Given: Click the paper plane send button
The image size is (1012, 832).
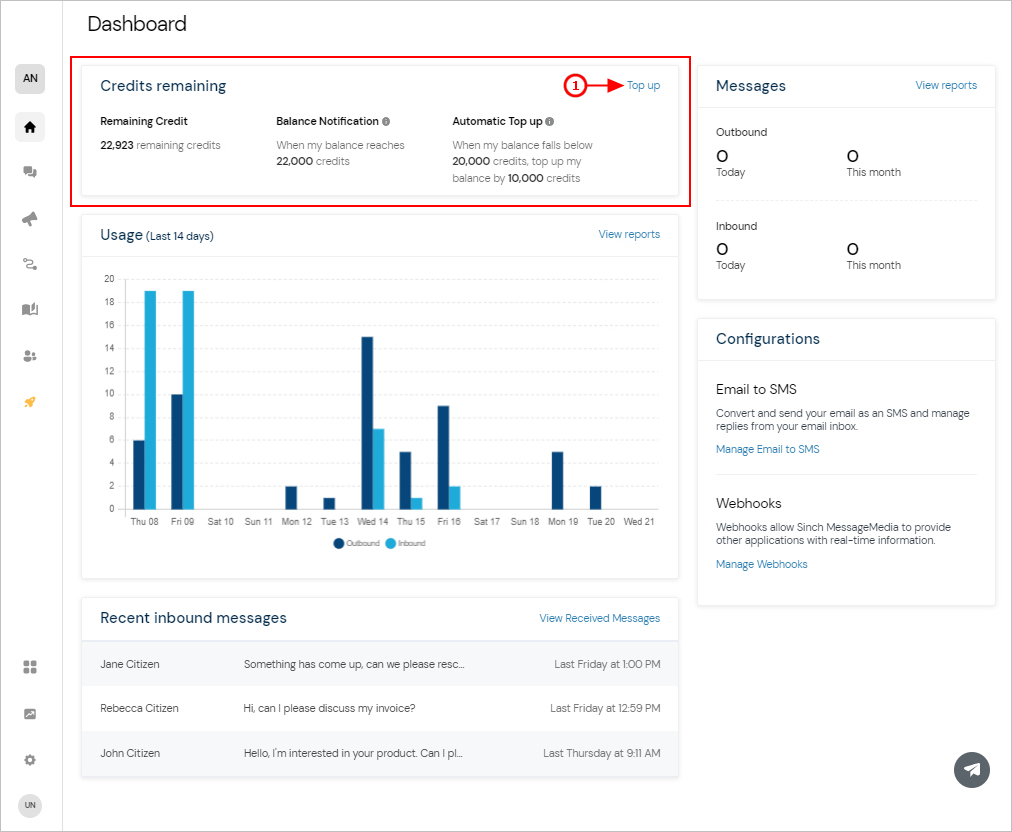Looking at the screenshot, I should pos(971,769).
